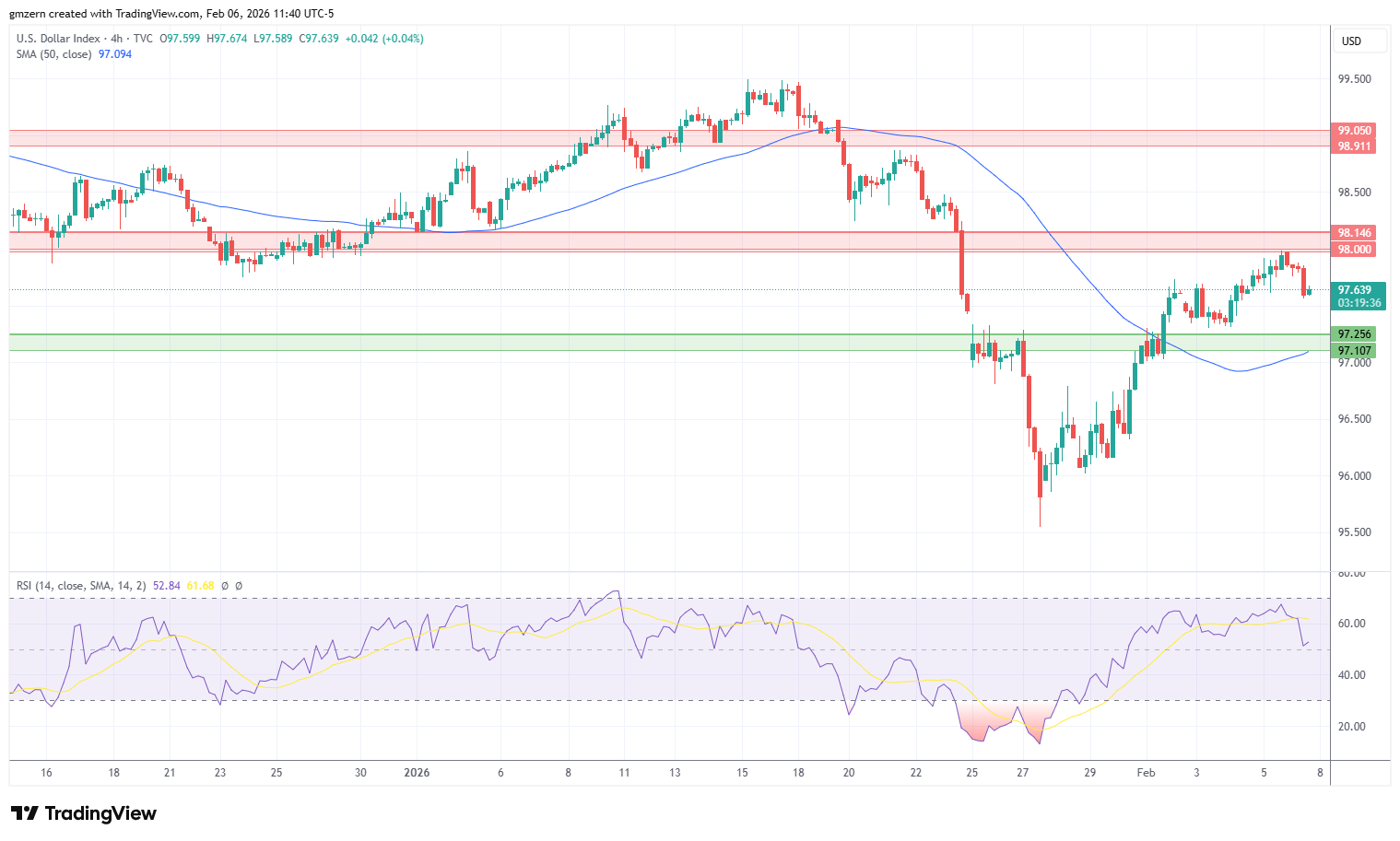Click the 97.107 support price label
The height and width of the screenshot is (841, 1400).
pyautogui.click(x=1354, y=351)
